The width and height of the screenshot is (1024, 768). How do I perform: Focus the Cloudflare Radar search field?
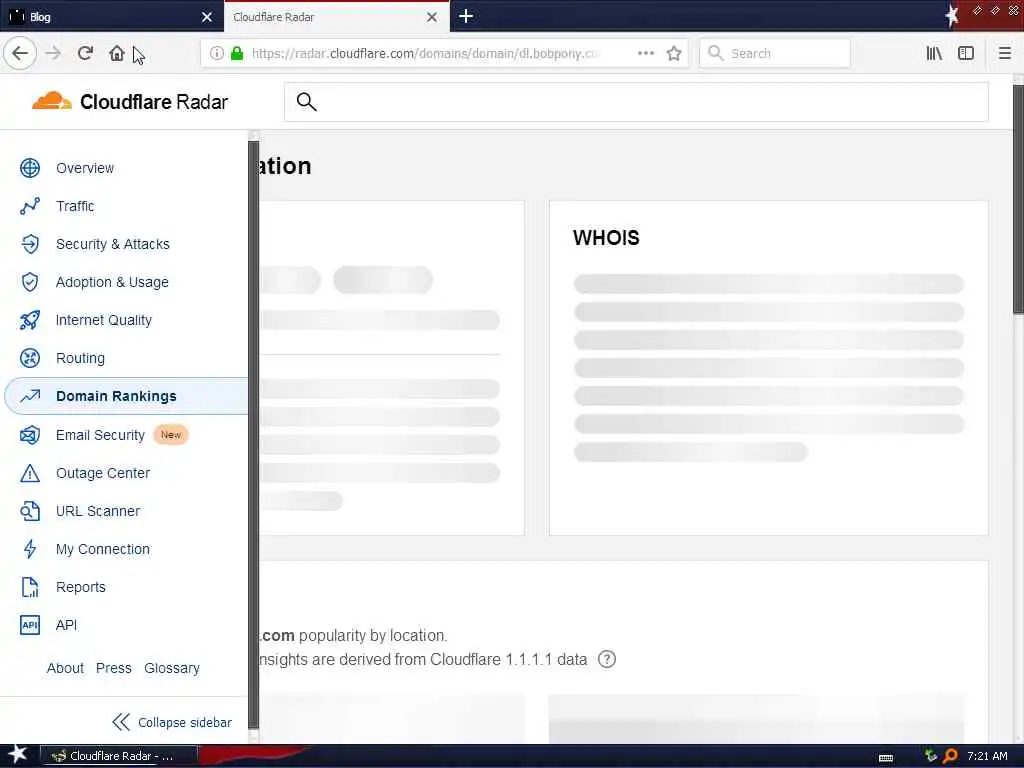tap(636, 101)
